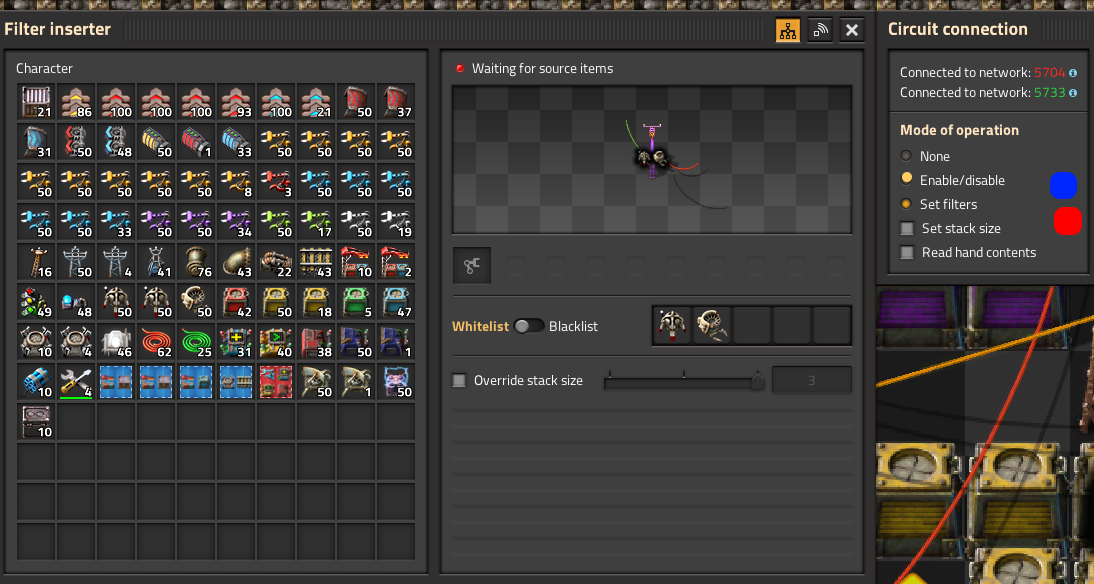Pick the white inserter stack of 19
This screenshot has height=584, width=1094.
pos(396,223)
